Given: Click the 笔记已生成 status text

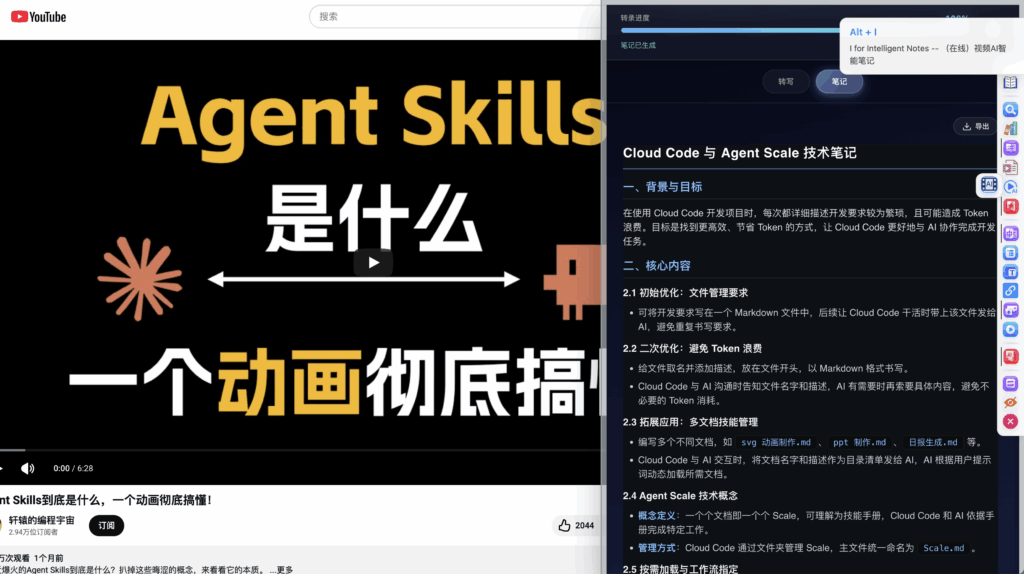Looking at the screenshot, I should tap(638, 46).
